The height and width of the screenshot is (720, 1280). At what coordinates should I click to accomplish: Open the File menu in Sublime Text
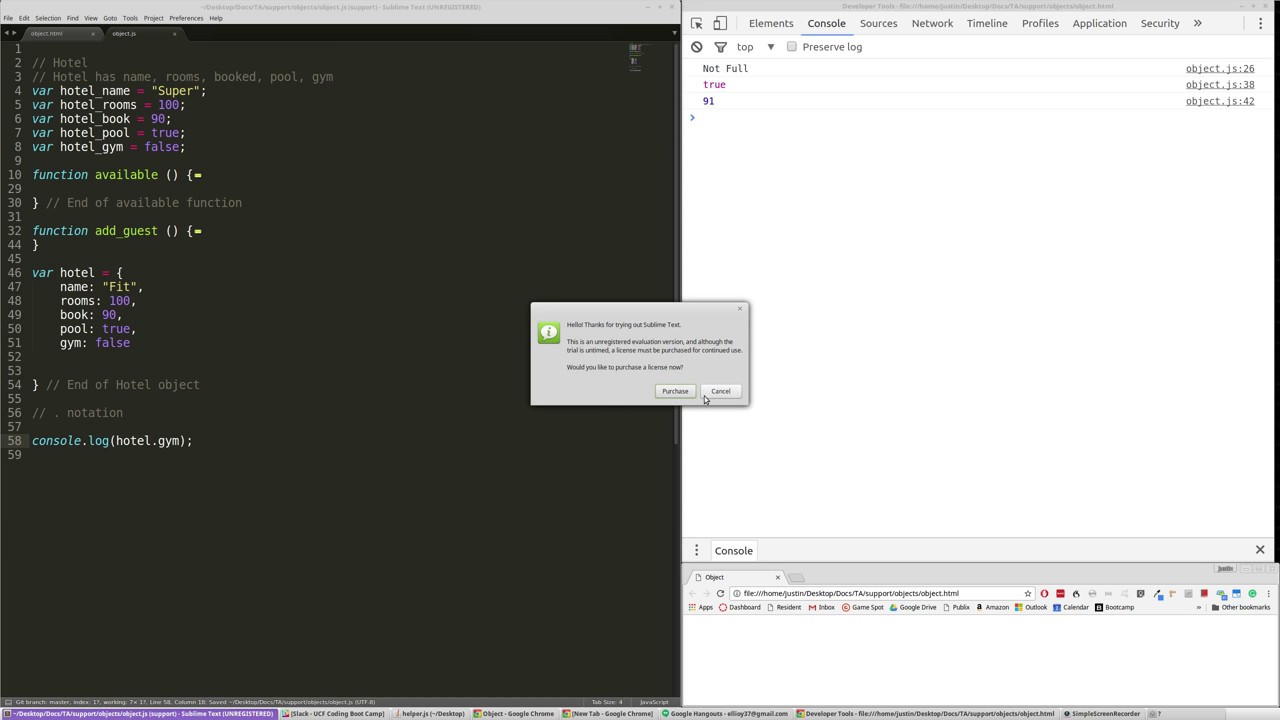[8, 18]
